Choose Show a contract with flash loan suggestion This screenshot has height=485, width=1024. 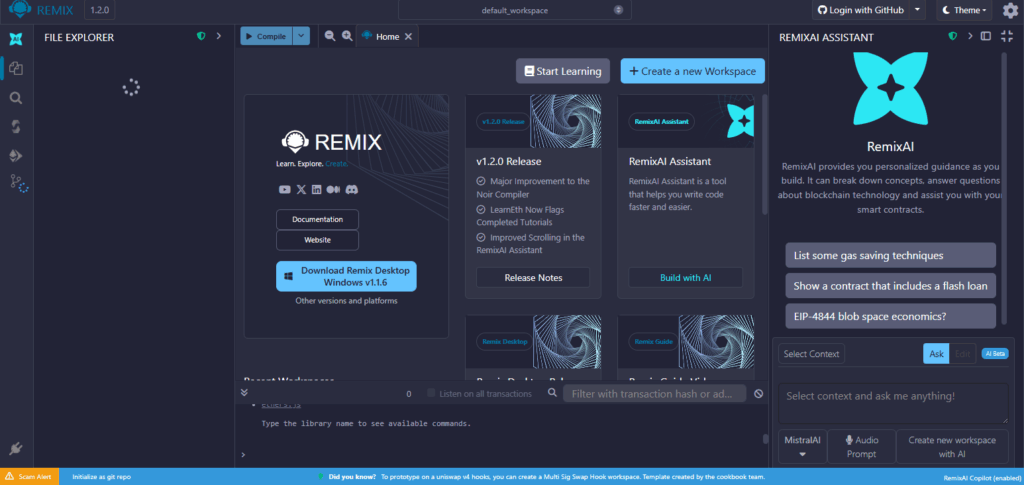click(x=890, y=285)
